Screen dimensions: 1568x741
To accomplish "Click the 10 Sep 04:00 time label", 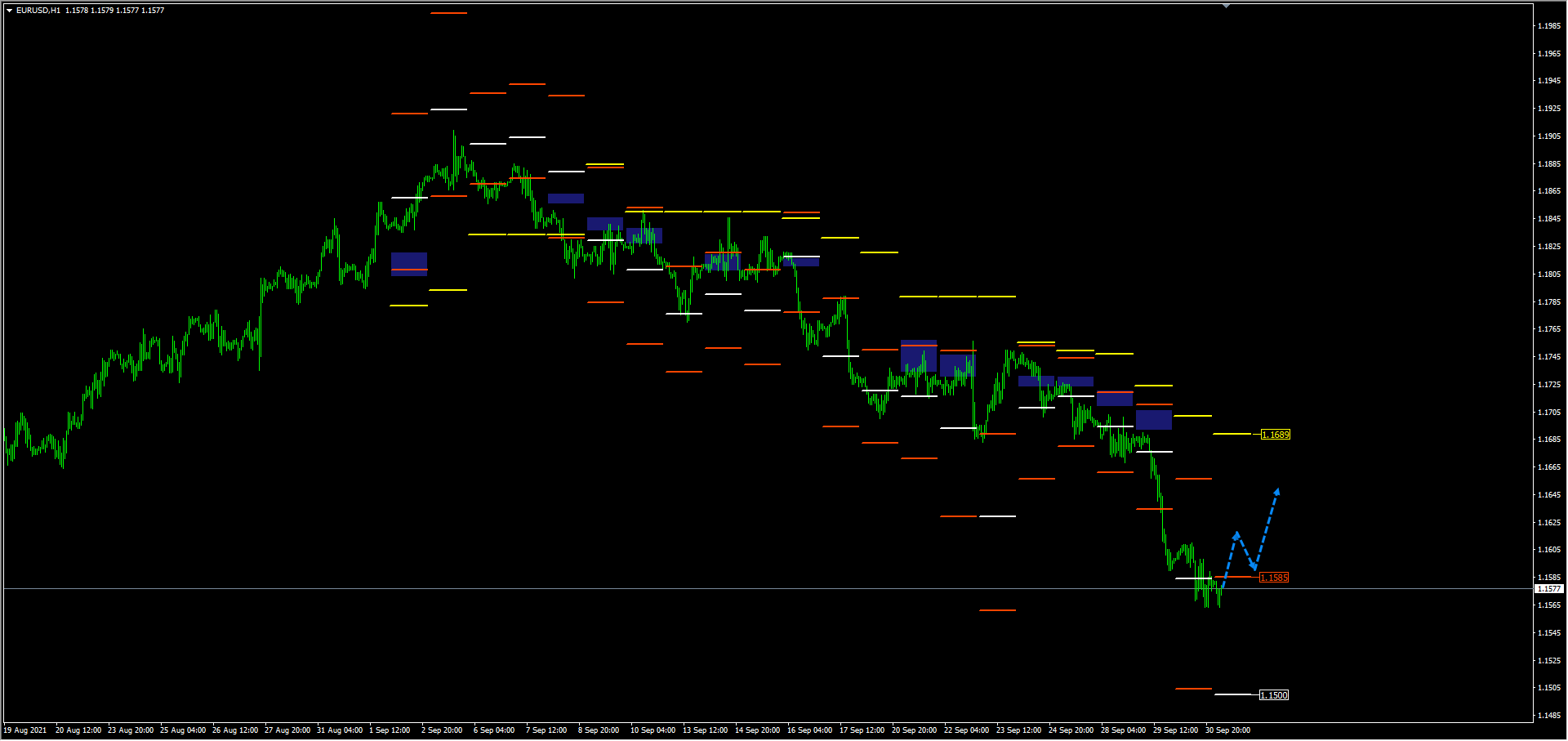I will [653, 730].
